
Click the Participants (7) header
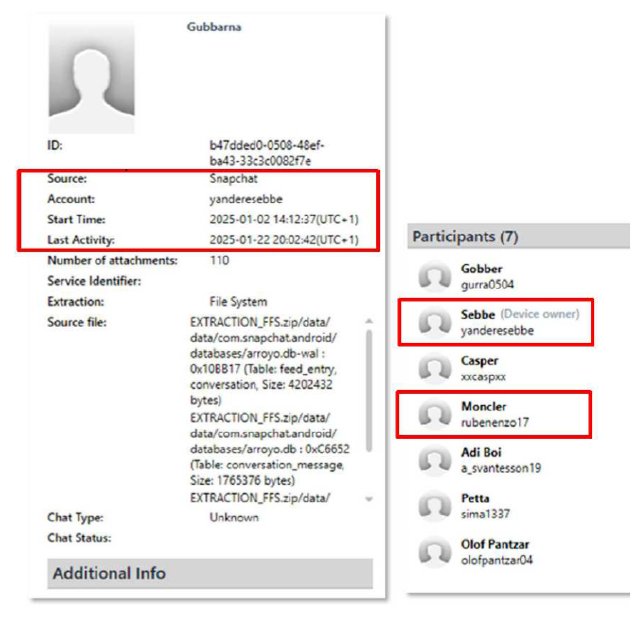(x=462, y=237)
